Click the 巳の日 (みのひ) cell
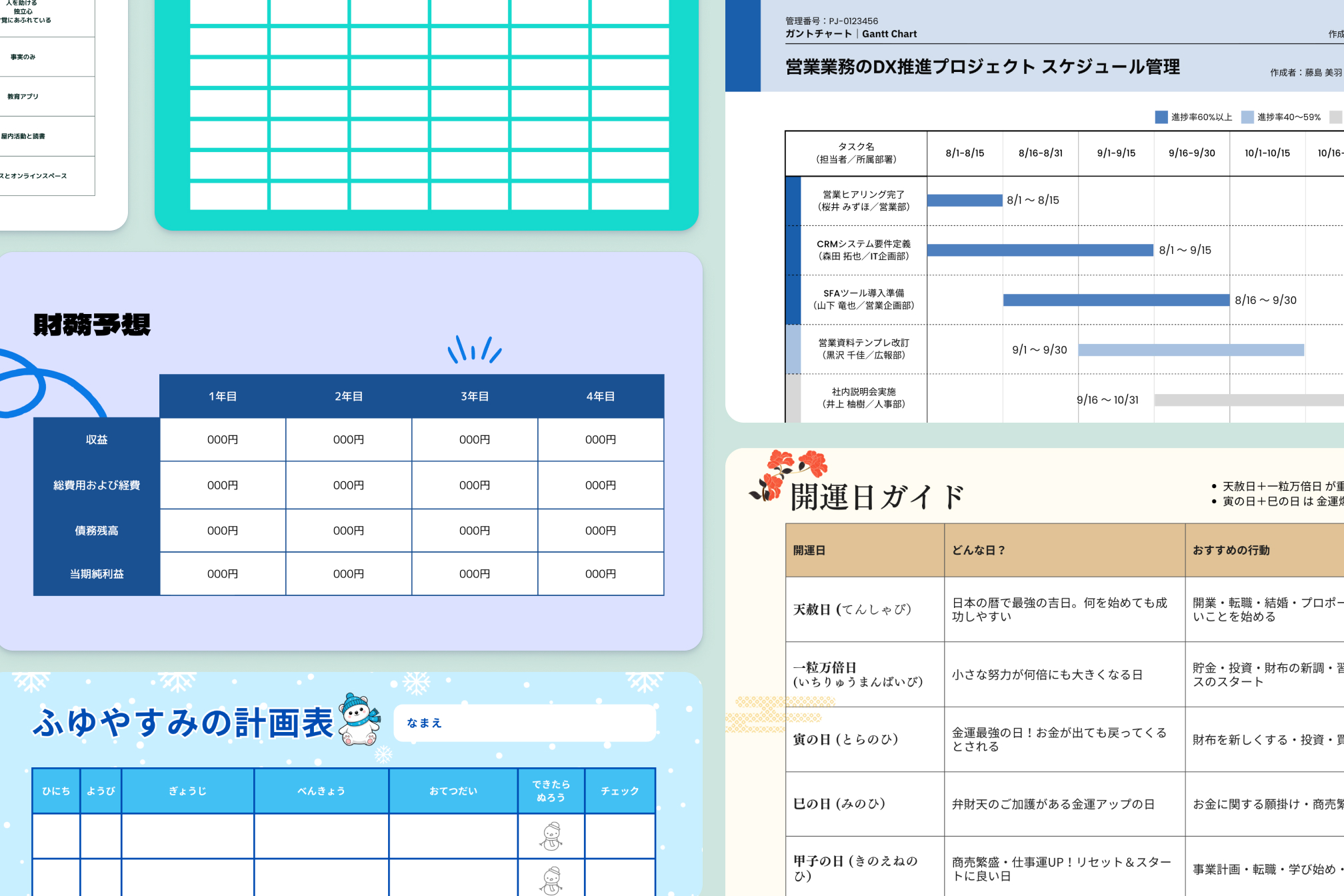 [865, 804]
